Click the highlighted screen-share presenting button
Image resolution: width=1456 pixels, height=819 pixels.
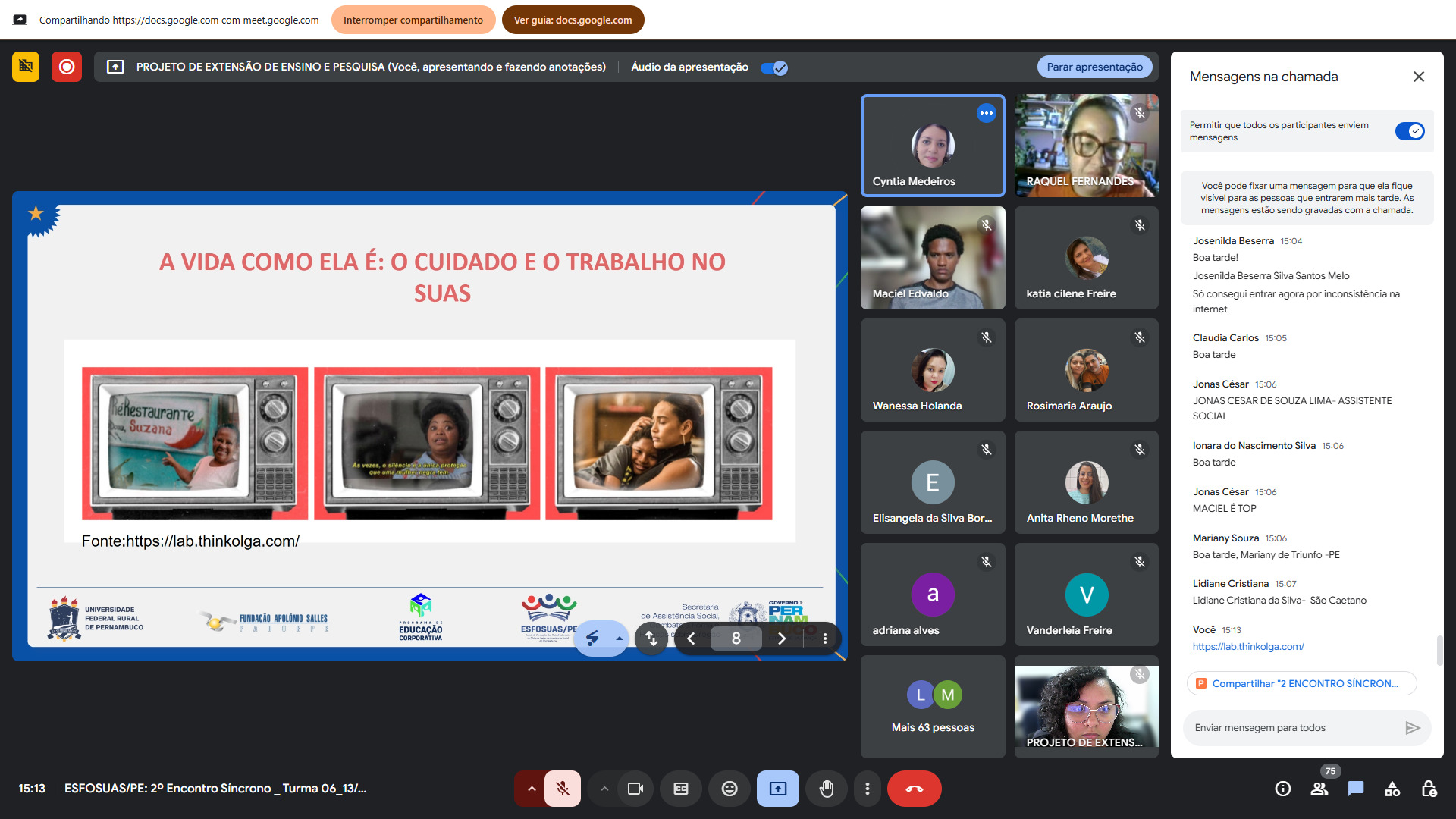pyautogui.click(x=778, y=789)
